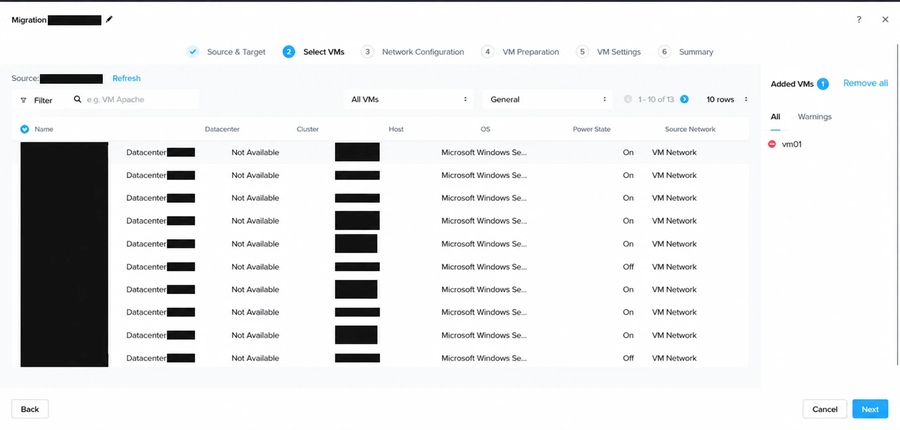Click the Cluster column header
The height and width of the screenshot is (430, 900).
(x=308, y=129)
